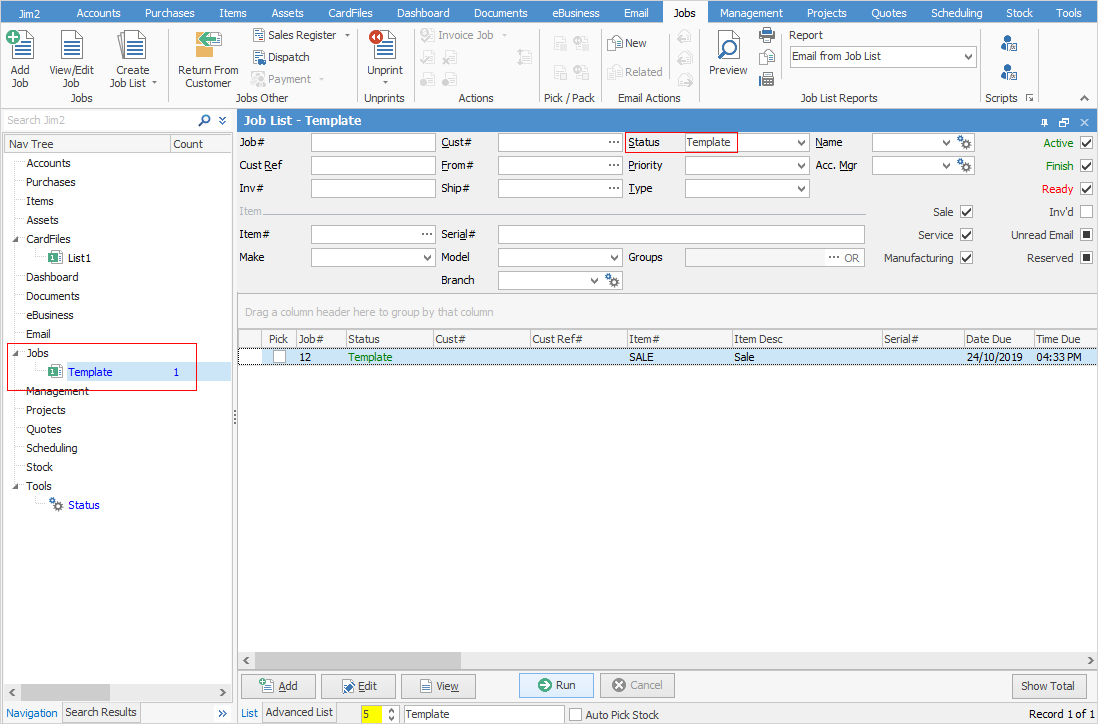Click the Dispatch icon in ribbon
Screen dimensions: 1098x724
[259, 57]
